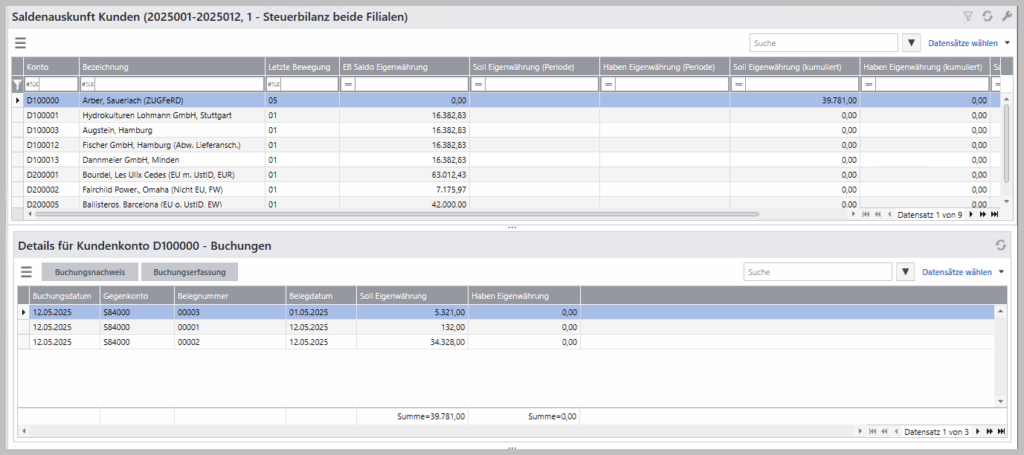Open upper Datensätze wählen dropdown

pos(969,43)
